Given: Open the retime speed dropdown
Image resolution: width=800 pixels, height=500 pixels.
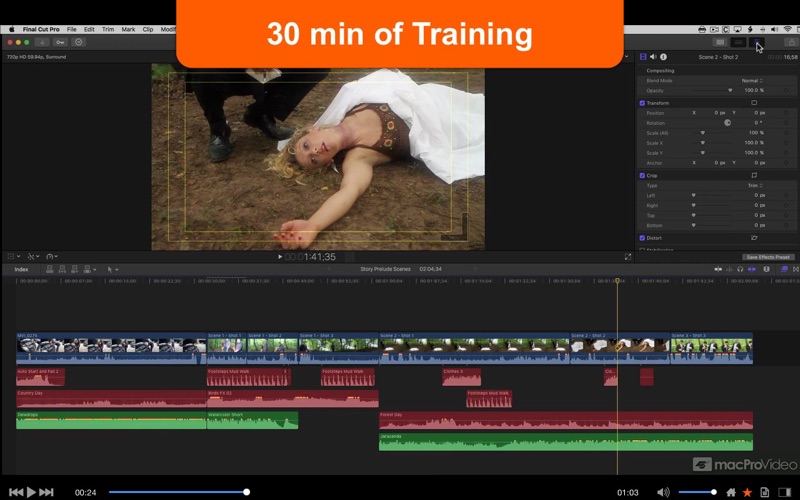Looking at the screenshot, I should [x=52, y=257].
